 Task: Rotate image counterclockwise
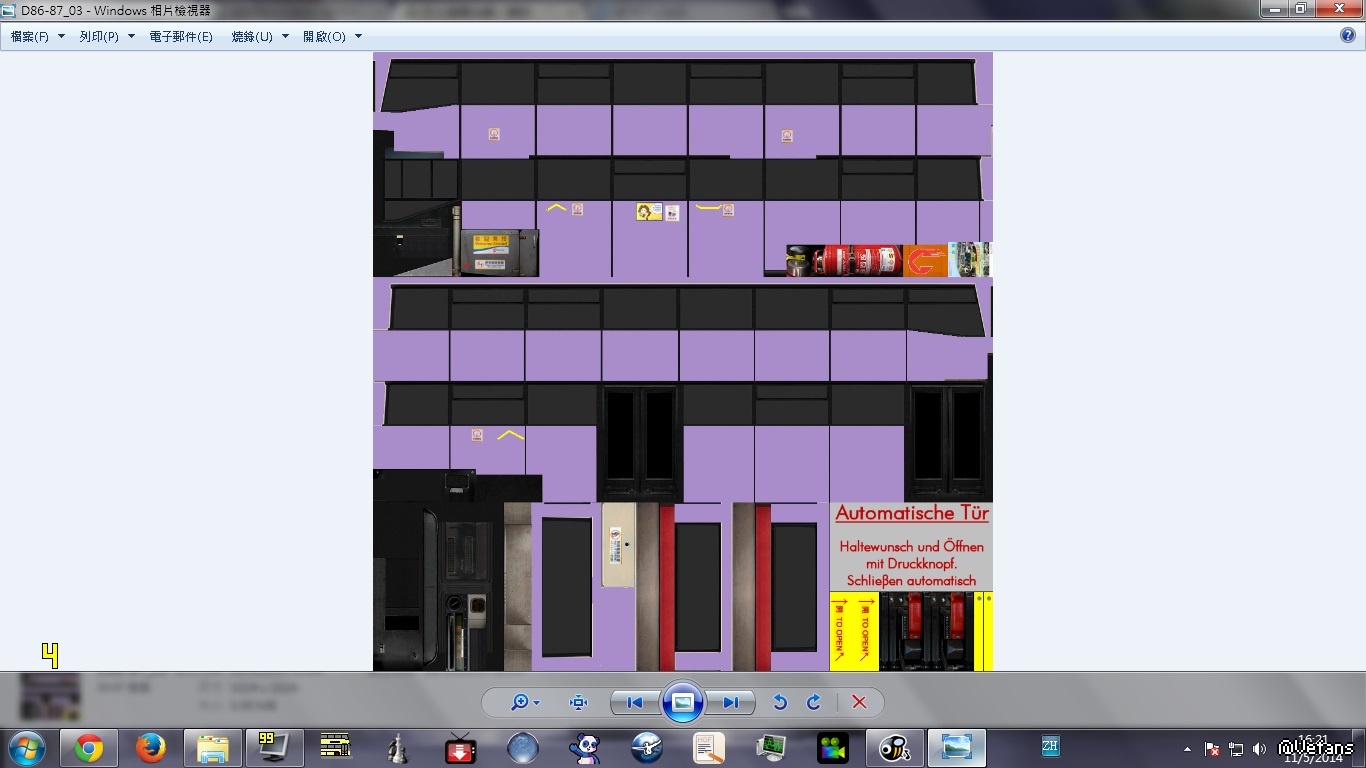pos(780,702)
